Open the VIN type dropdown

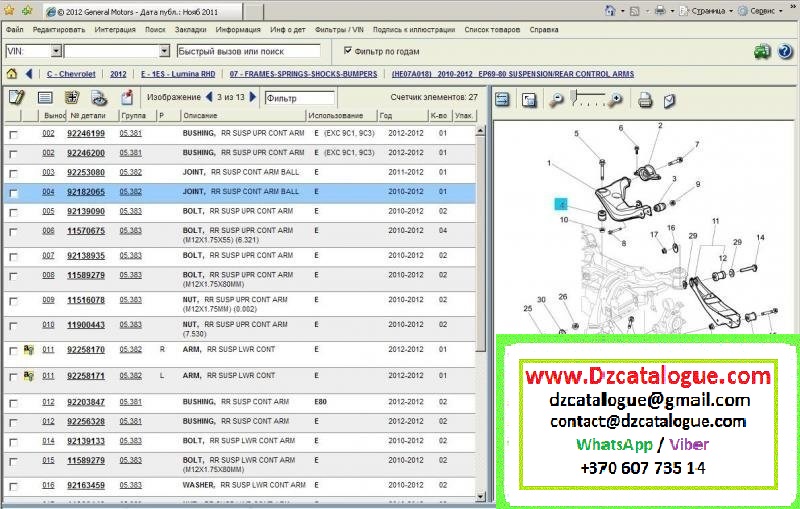point(57,51)
